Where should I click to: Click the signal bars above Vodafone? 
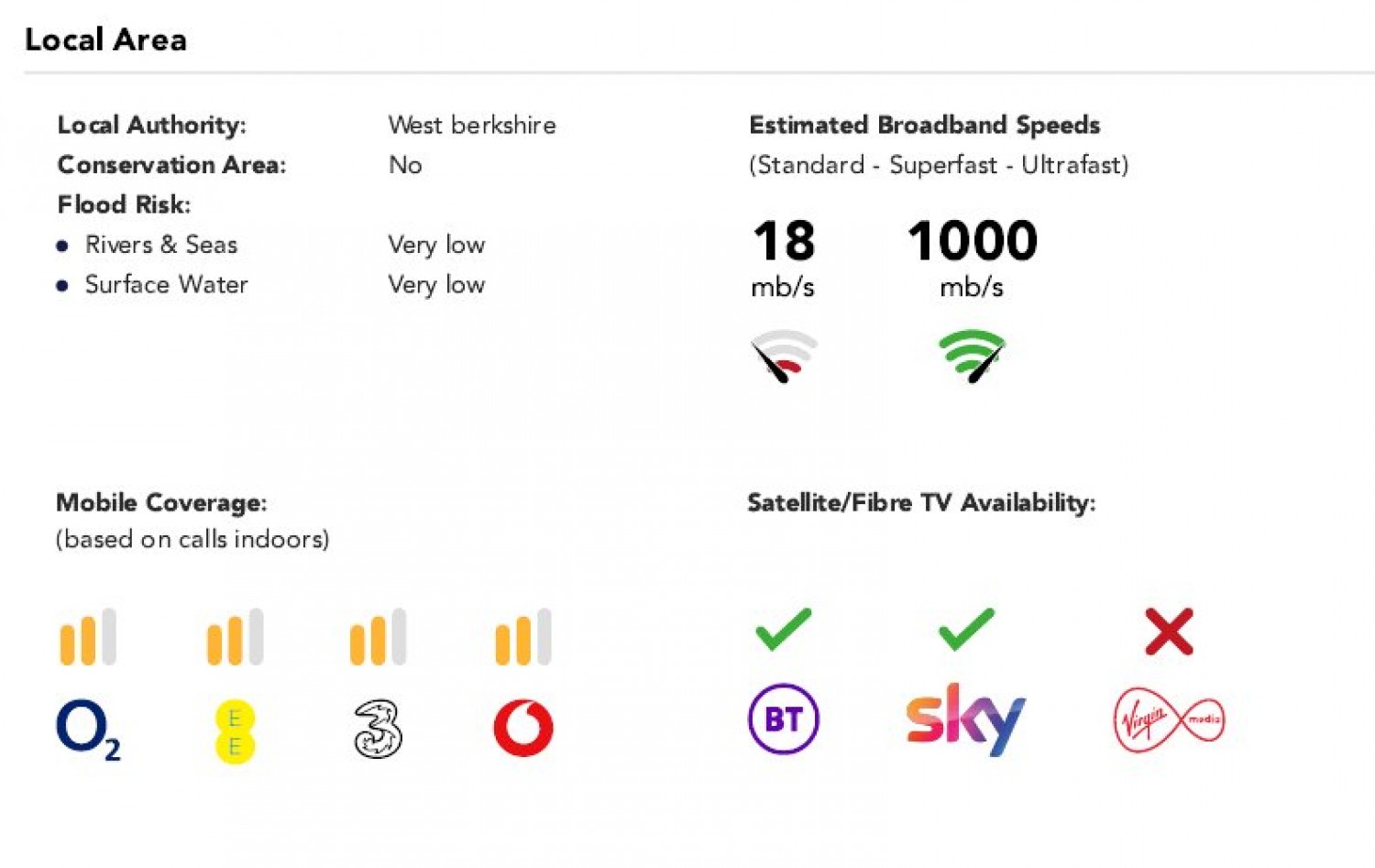tap(523, 636)
